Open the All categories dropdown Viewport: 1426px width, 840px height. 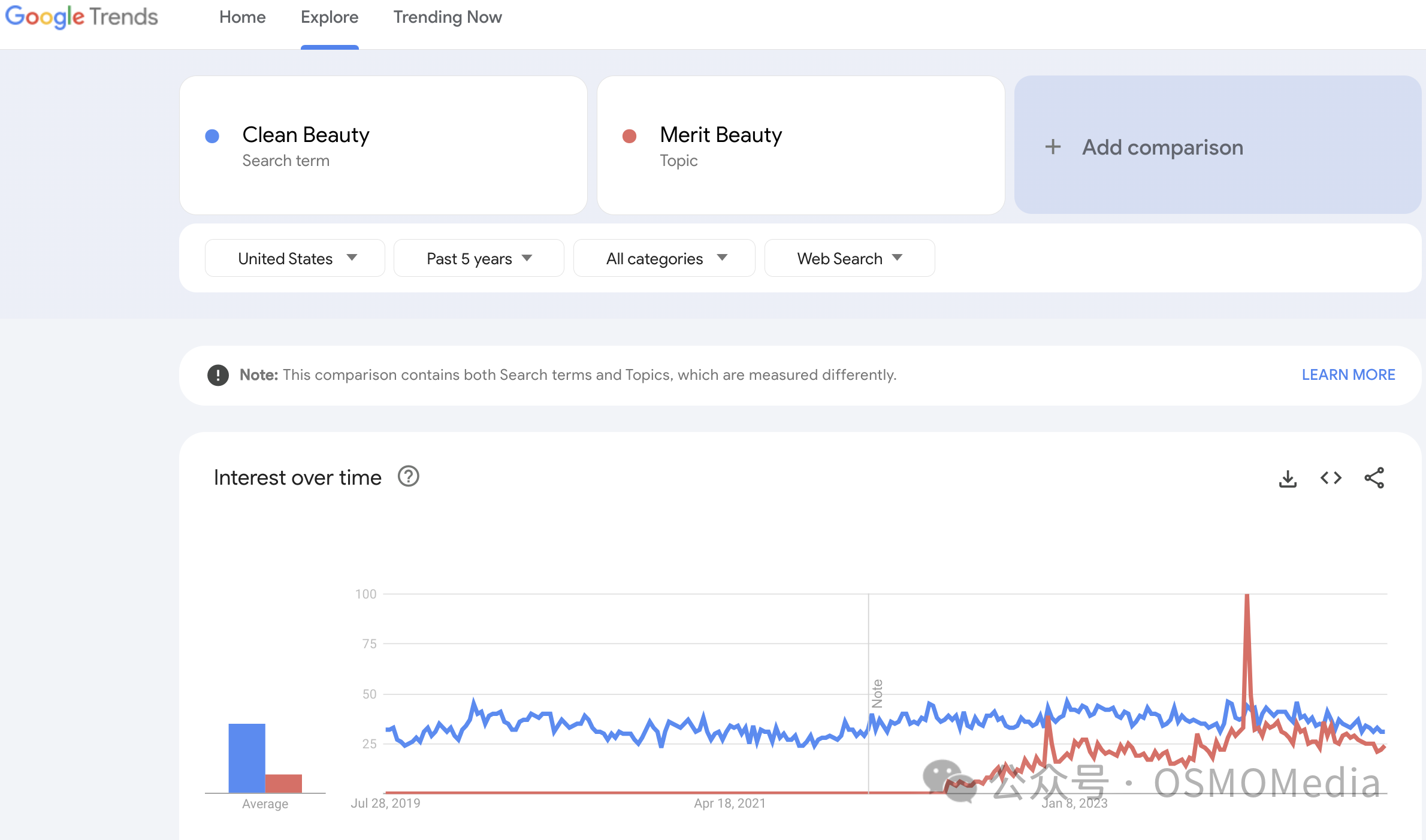pos(664,258)
